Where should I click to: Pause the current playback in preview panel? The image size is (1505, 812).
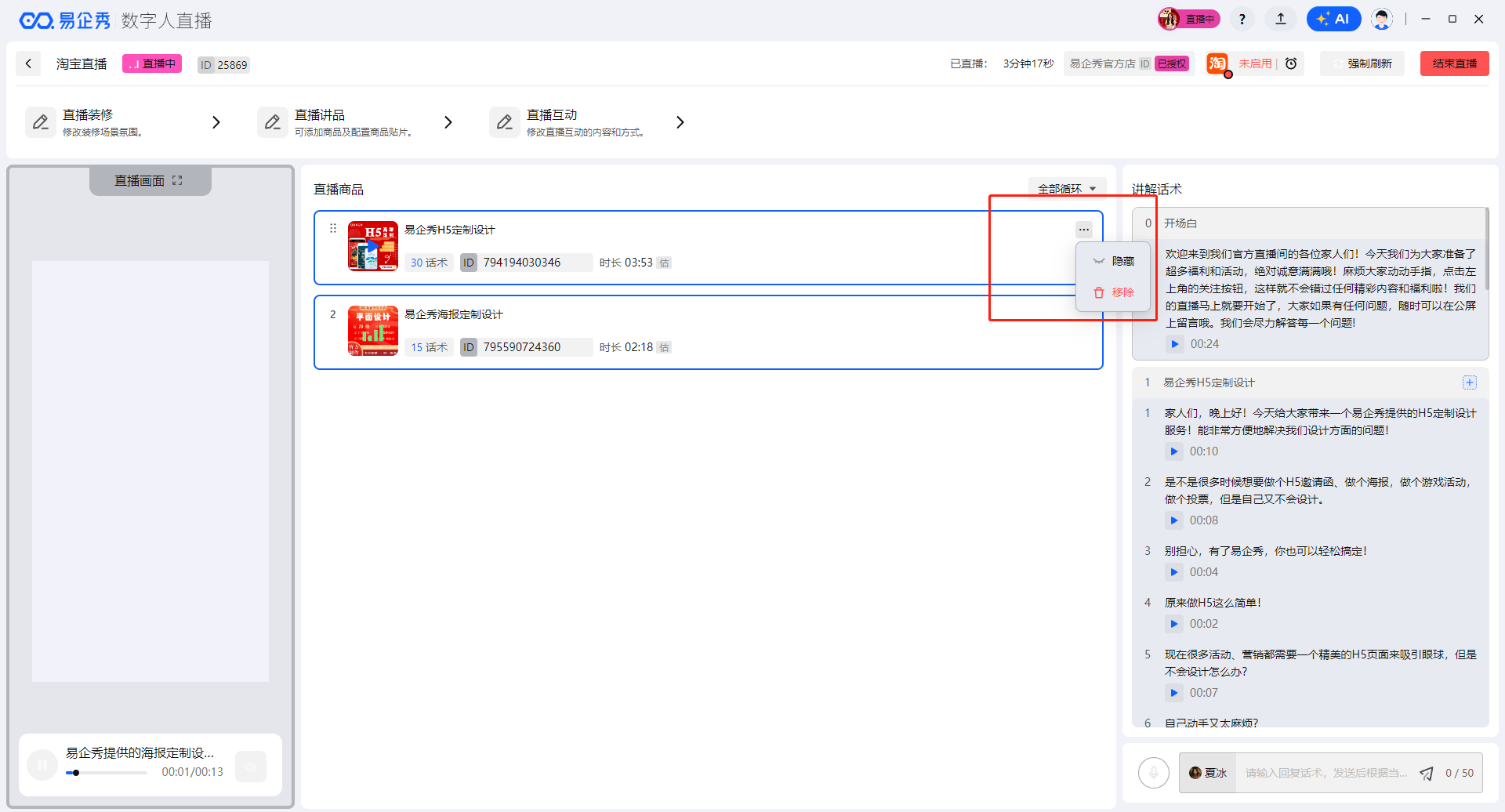coord(42,765)
